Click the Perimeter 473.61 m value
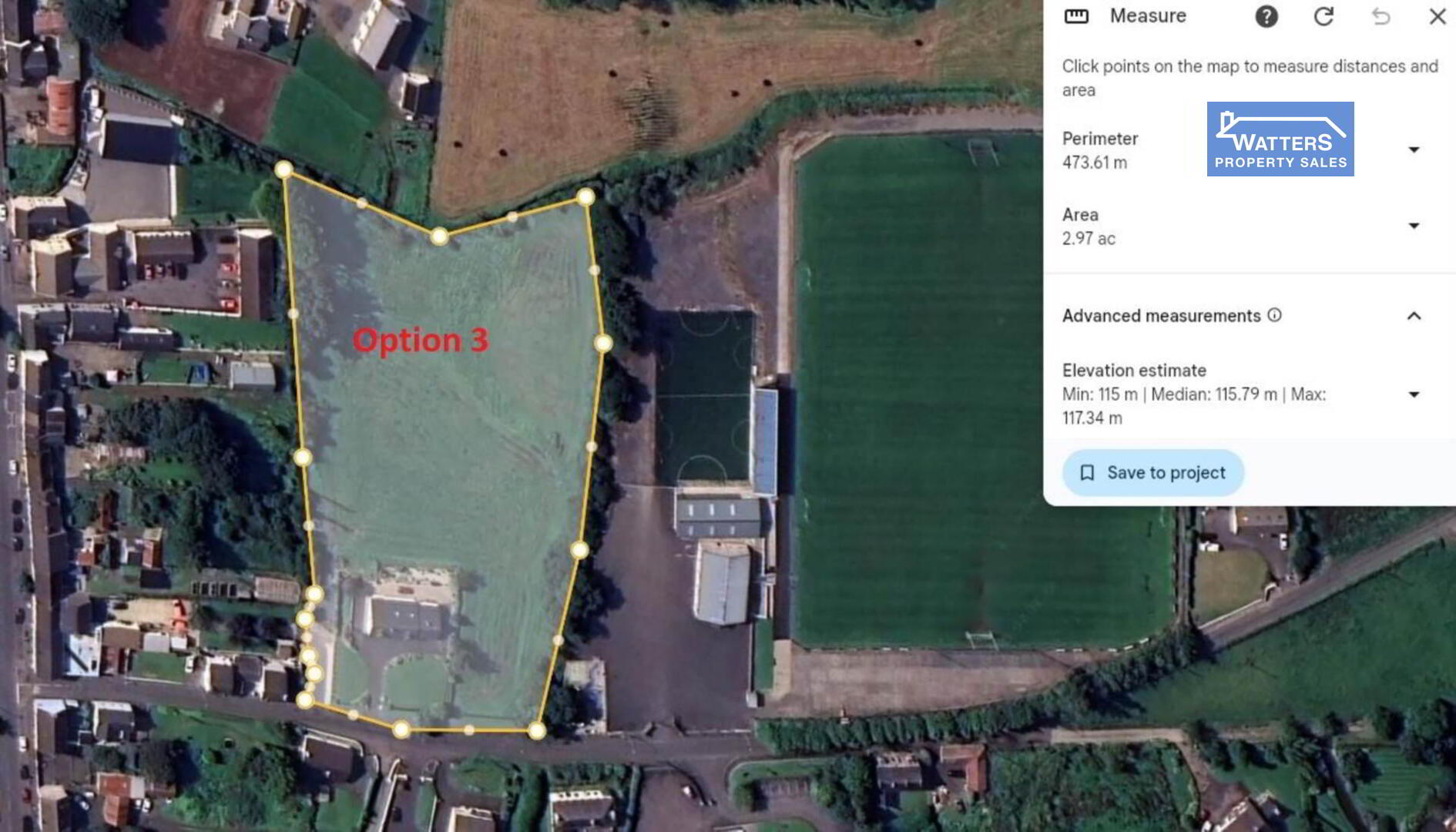Viewport: 1456px width, 832px height. (x=1094, y=163)
